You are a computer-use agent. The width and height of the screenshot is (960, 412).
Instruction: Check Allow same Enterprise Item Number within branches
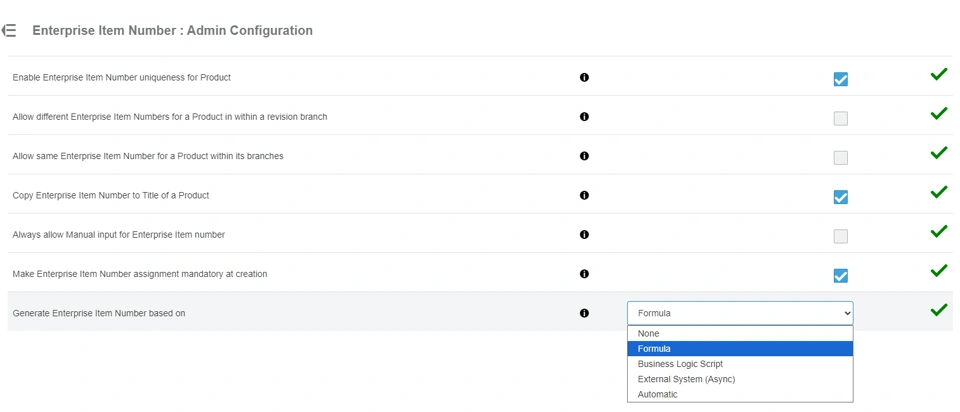[x=840, y=158]
